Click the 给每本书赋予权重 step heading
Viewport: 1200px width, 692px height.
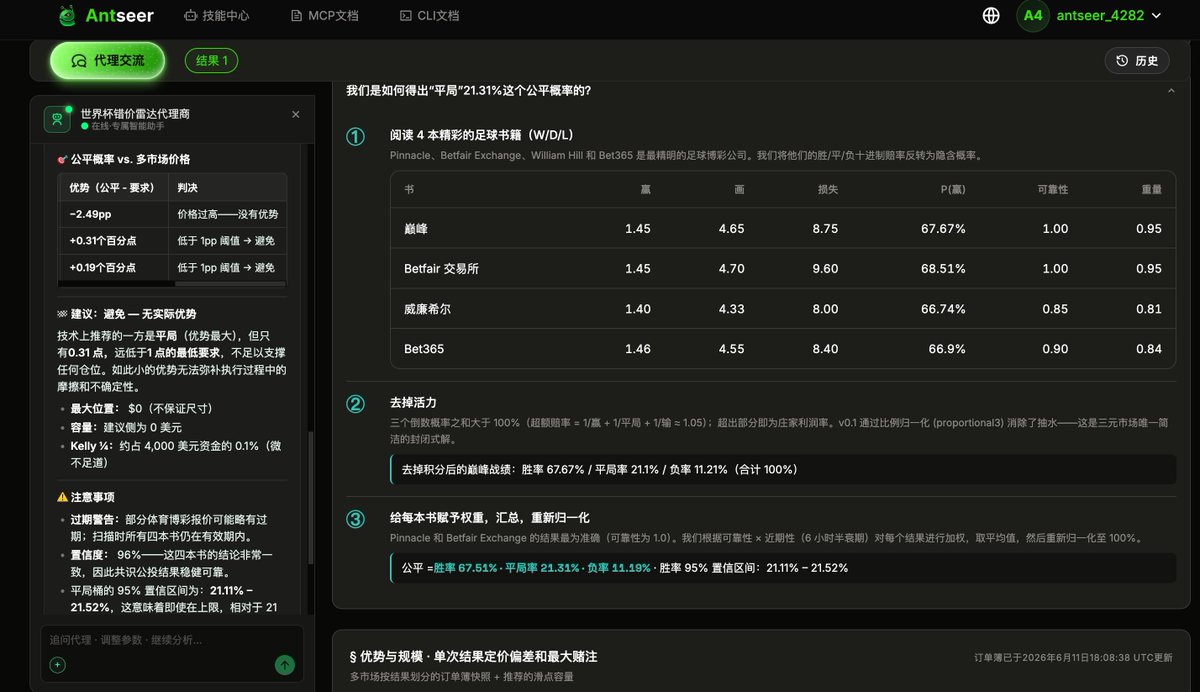click(490, 517)
